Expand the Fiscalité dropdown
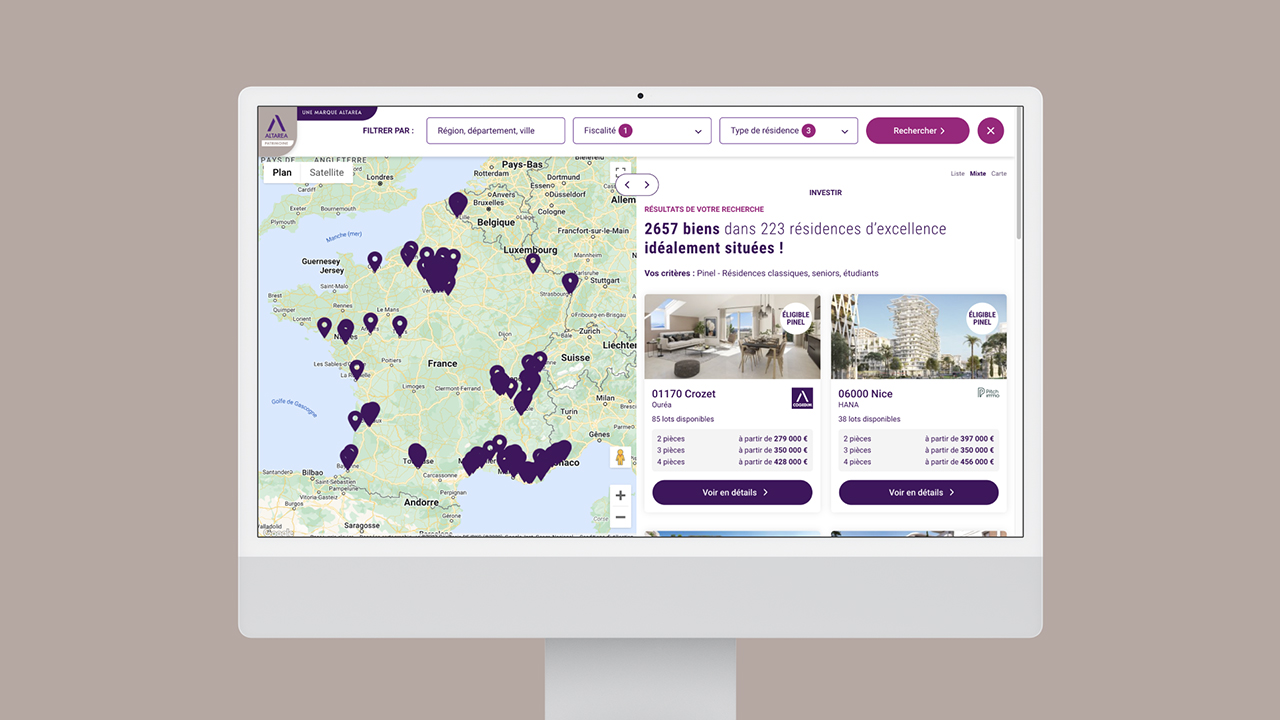Viewport: 1280px width, 720px height. (x=641, y=131)
